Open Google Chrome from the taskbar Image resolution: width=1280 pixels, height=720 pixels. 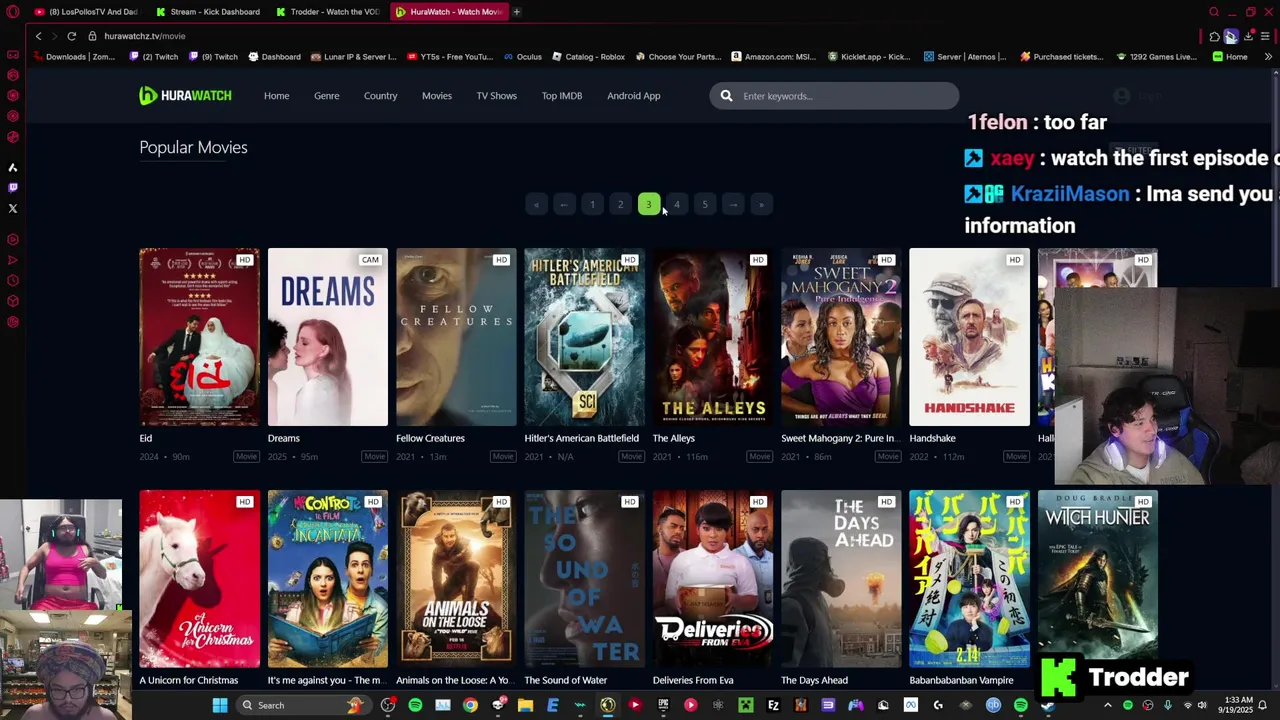(x=470, y=705)
